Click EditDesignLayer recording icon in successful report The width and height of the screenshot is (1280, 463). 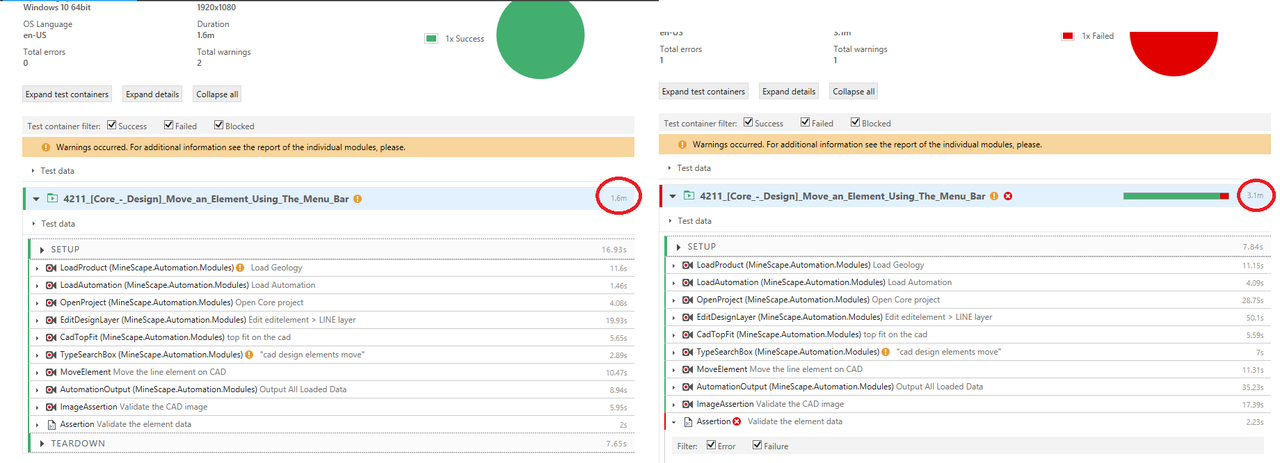(x=51, y=320)
